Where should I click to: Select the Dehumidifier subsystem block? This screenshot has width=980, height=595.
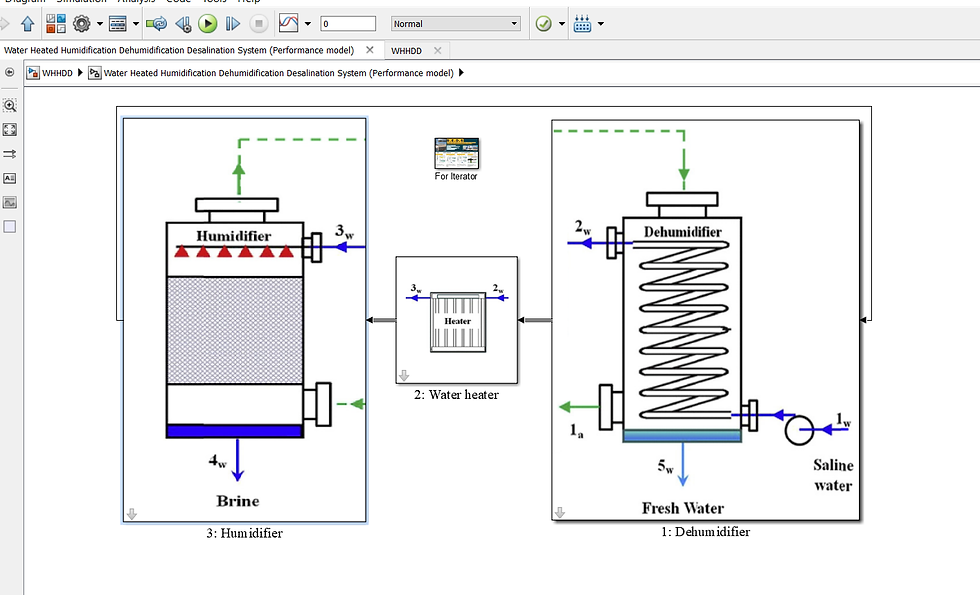coord(706,320)
